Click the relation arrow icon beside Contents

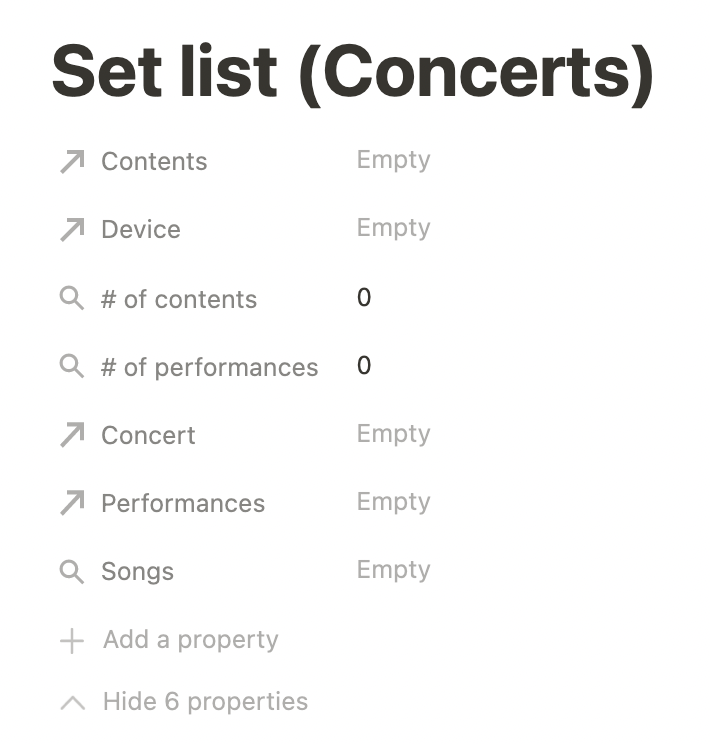(72, 162)
